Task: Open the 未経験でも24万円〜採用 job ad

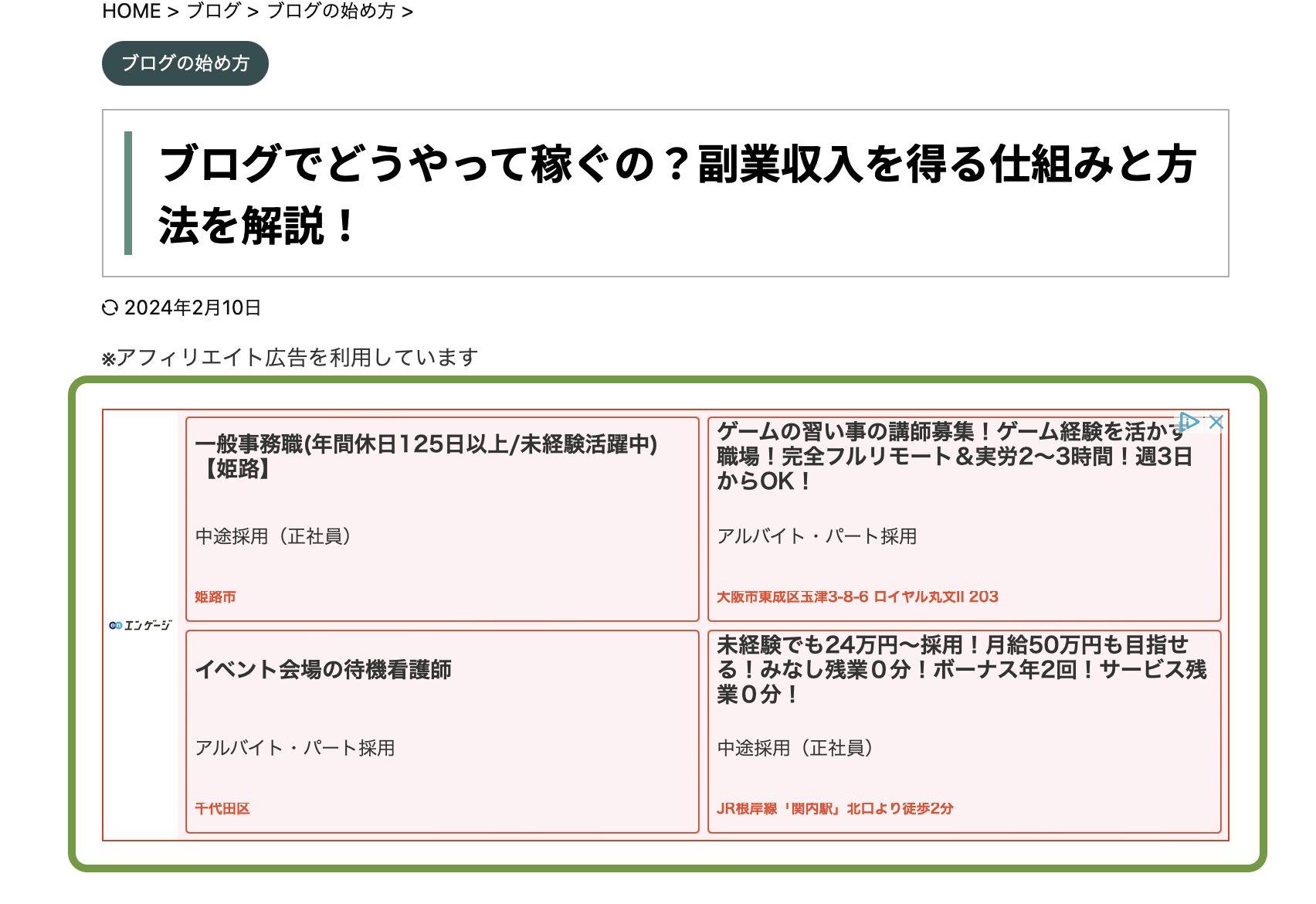Action: pos(965,731)
